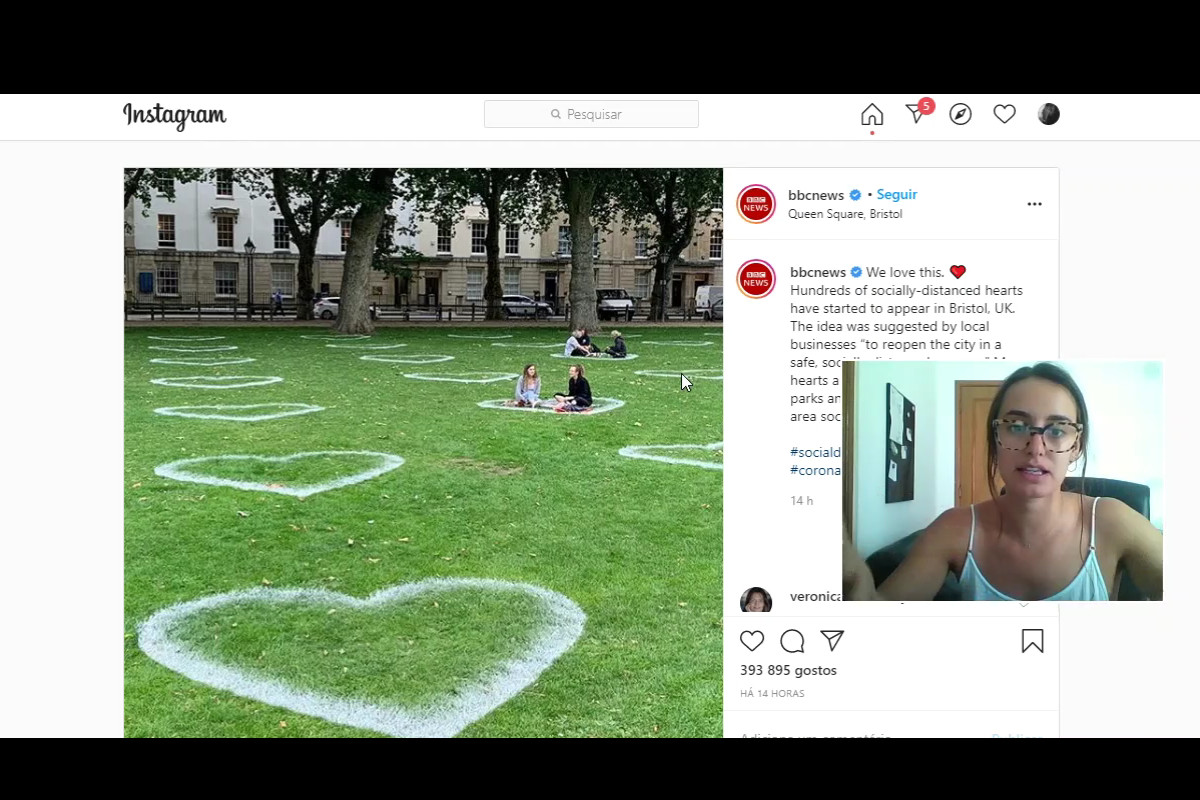The width and height of the screenshot is (1200, 800).
Task: Click the bbcnews avatar beside the caption
Action: tap(756, 279)
